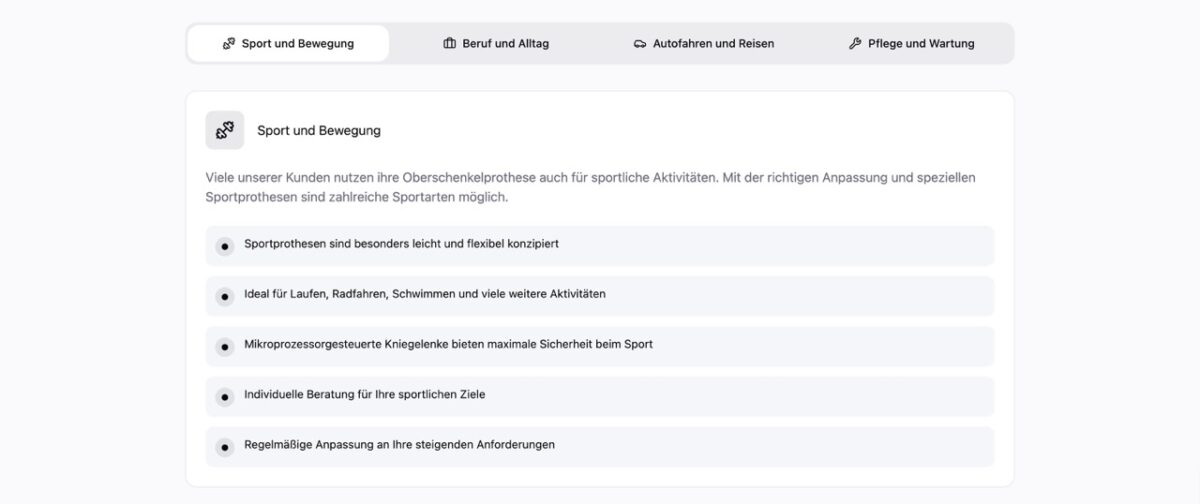
Task: Click the bullet dot beside Regelmäßige Anpassung
Action: pyautogui.click(x=225, y=447)
